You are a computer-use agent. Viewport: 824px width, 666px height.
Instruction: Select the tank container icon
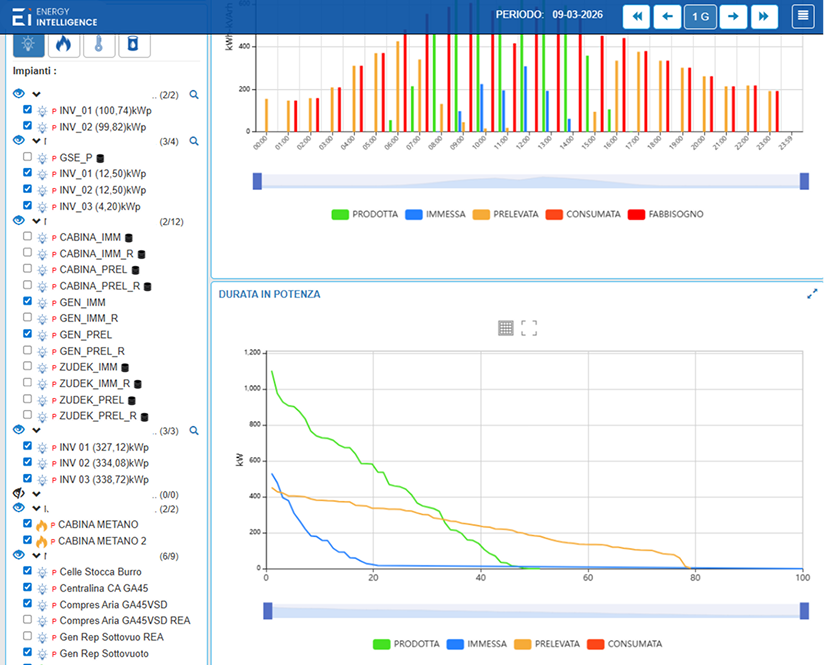click(x=133, y=44)
